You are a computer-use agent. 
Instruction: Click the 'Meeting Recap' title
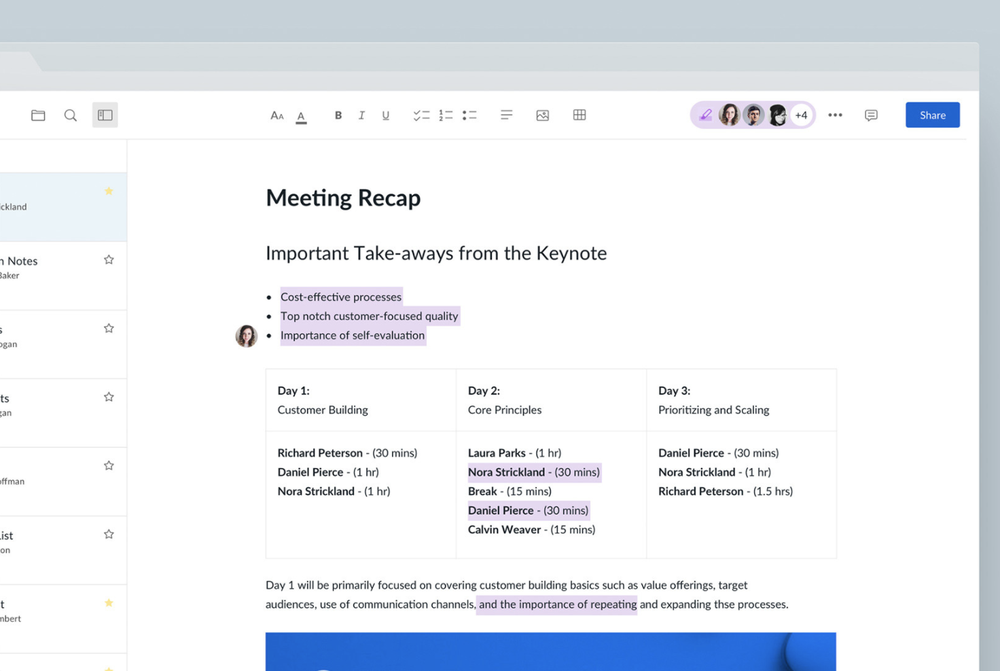(343, 198)
